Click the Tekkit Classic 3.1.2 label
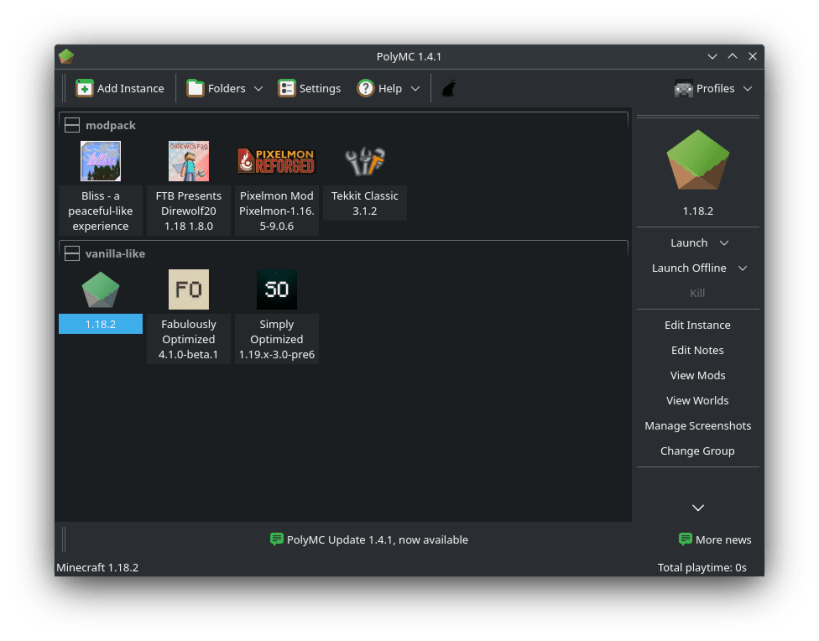Viewport: 819px width, 641px height. (365, 203)
